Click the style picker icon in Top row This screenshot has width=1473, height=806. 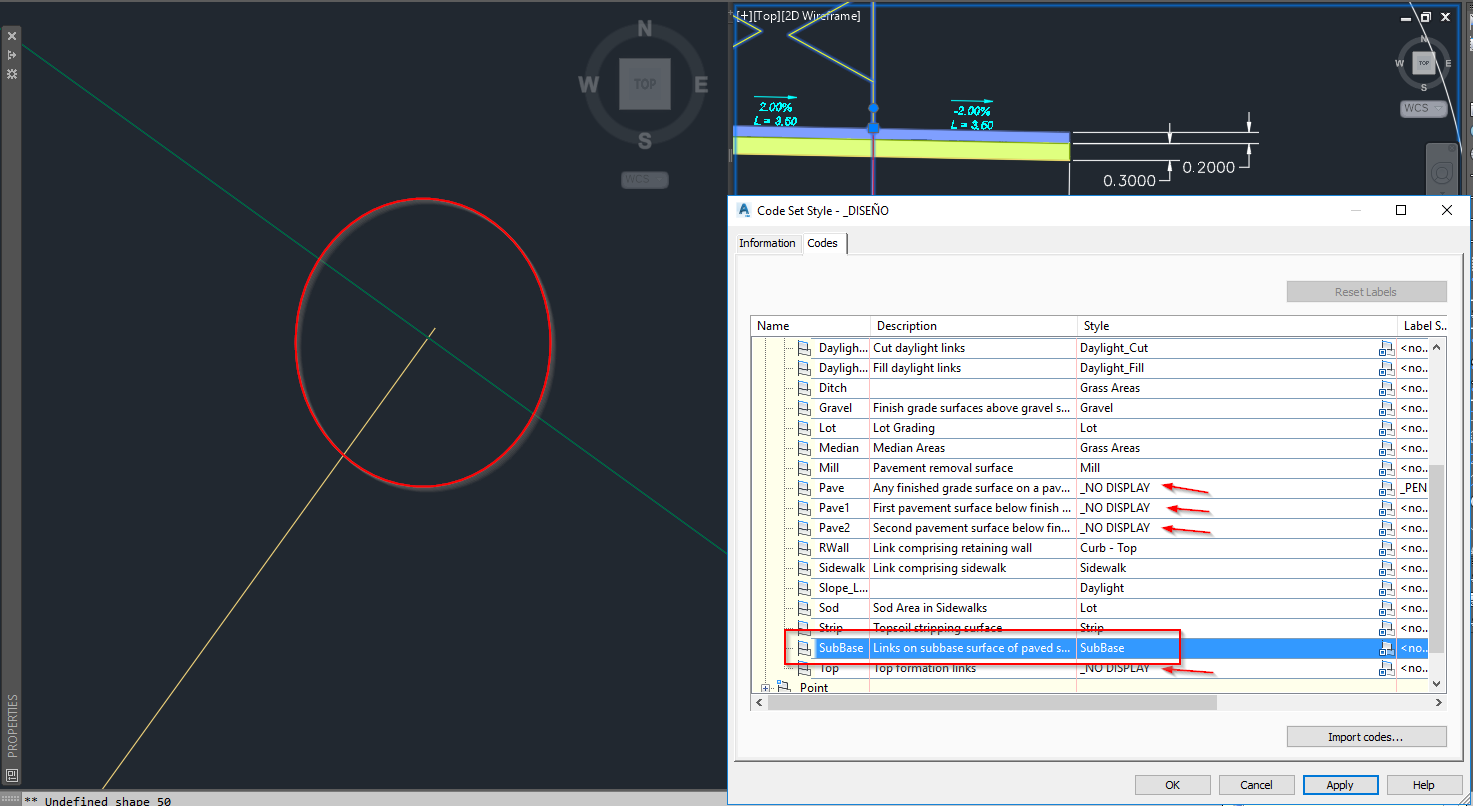click(1386, 668)
